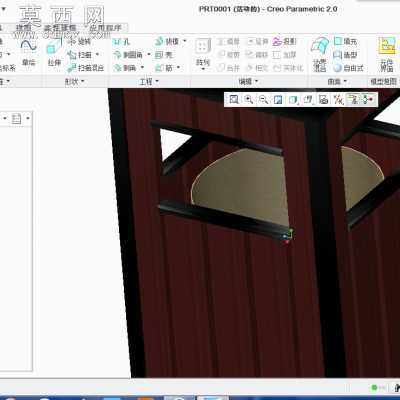Click the Refit view icon
This screenshot has height=400, width=400.
click(234, 99)
